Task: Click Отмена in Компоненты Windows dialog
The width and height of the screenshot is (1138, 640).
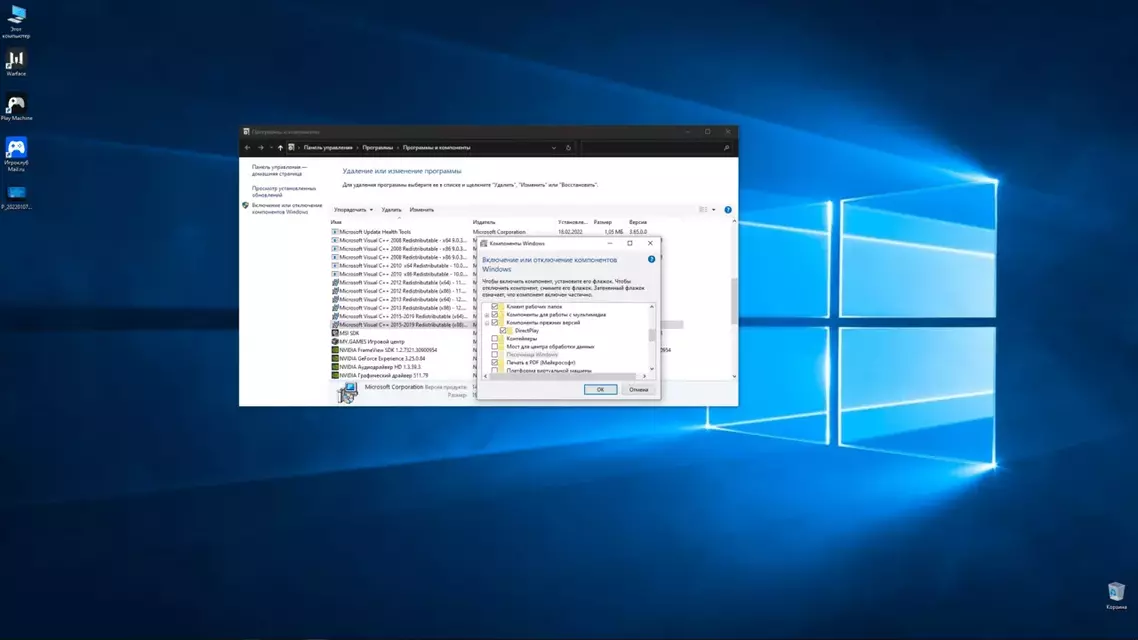Action: [x=639, y=390]
